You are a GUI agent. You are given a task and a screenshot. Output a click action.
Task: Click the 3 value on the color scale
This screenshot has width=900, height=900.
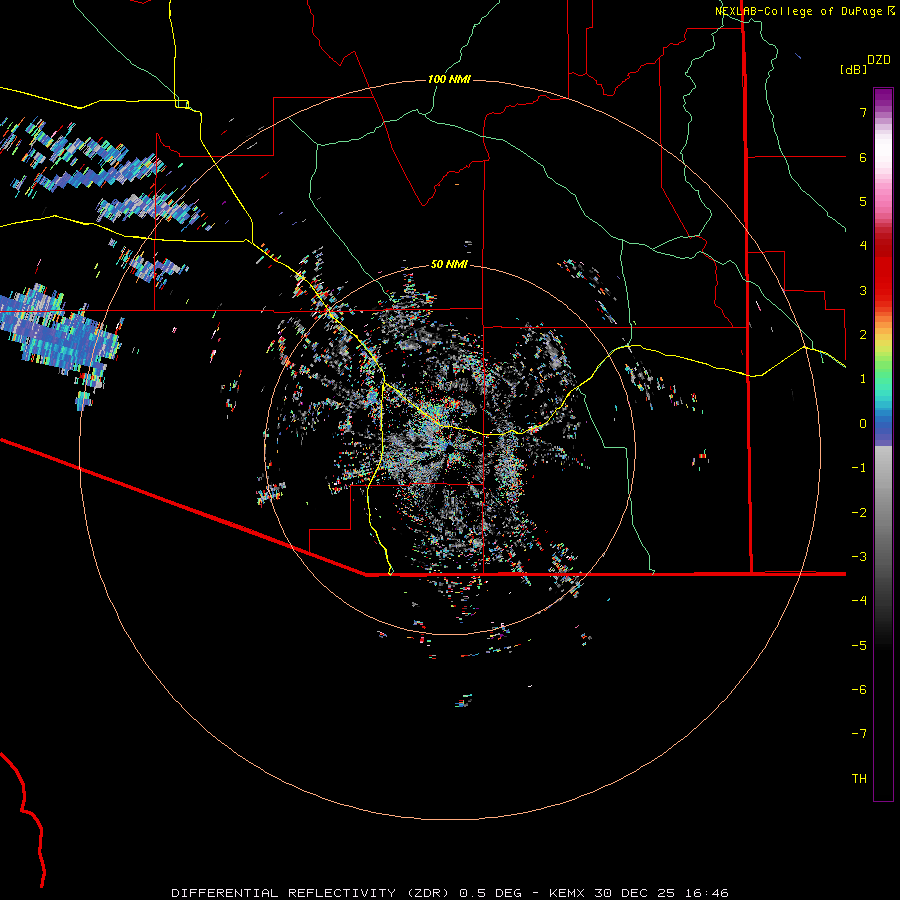coord(863,290)
